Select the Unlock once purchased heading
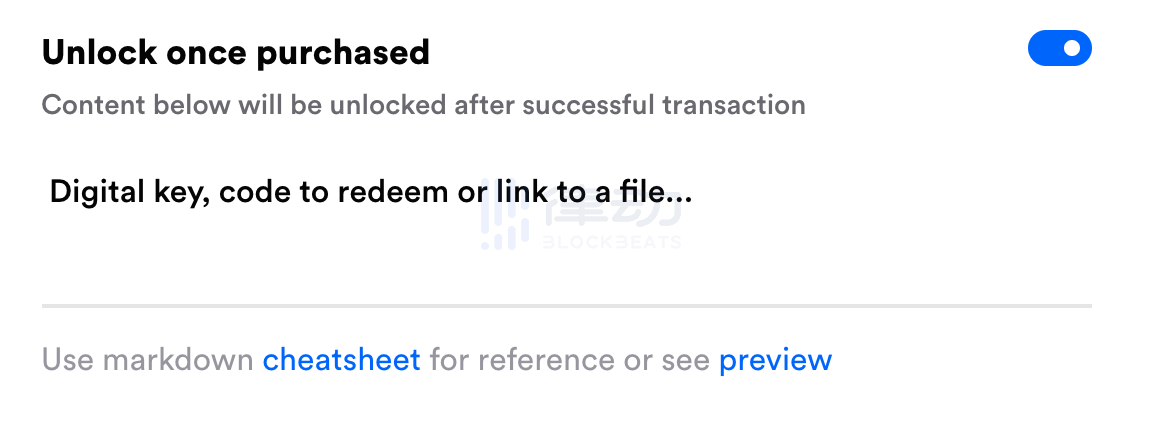The height and width of the screenshot is (428, 1162). click(236, 53)
